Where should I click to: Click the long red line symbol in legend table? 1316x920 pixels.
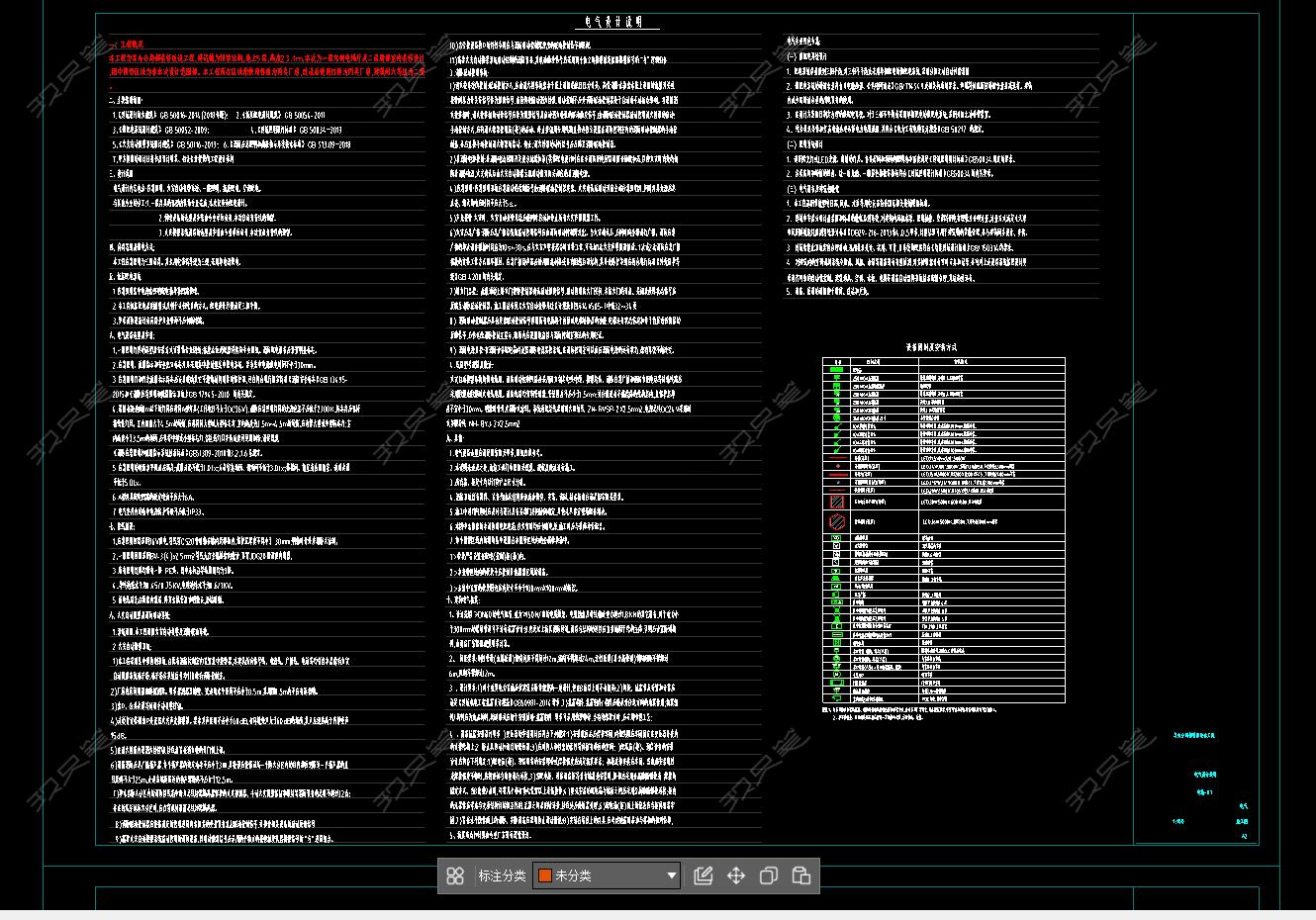point(837,474)
